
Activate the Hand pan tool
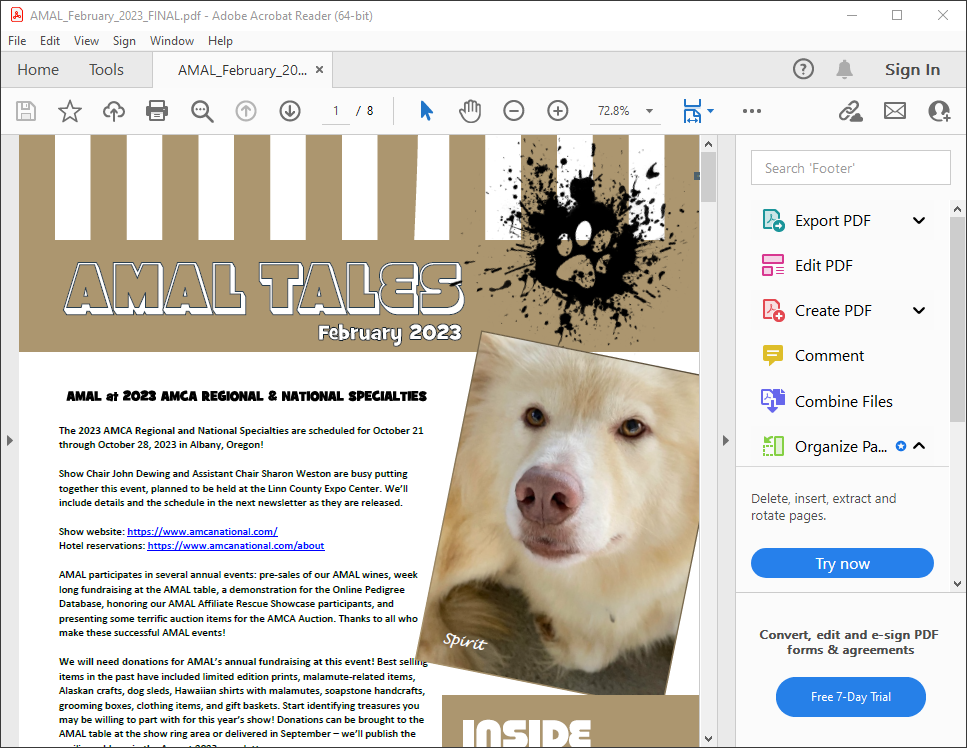[470, 111]
